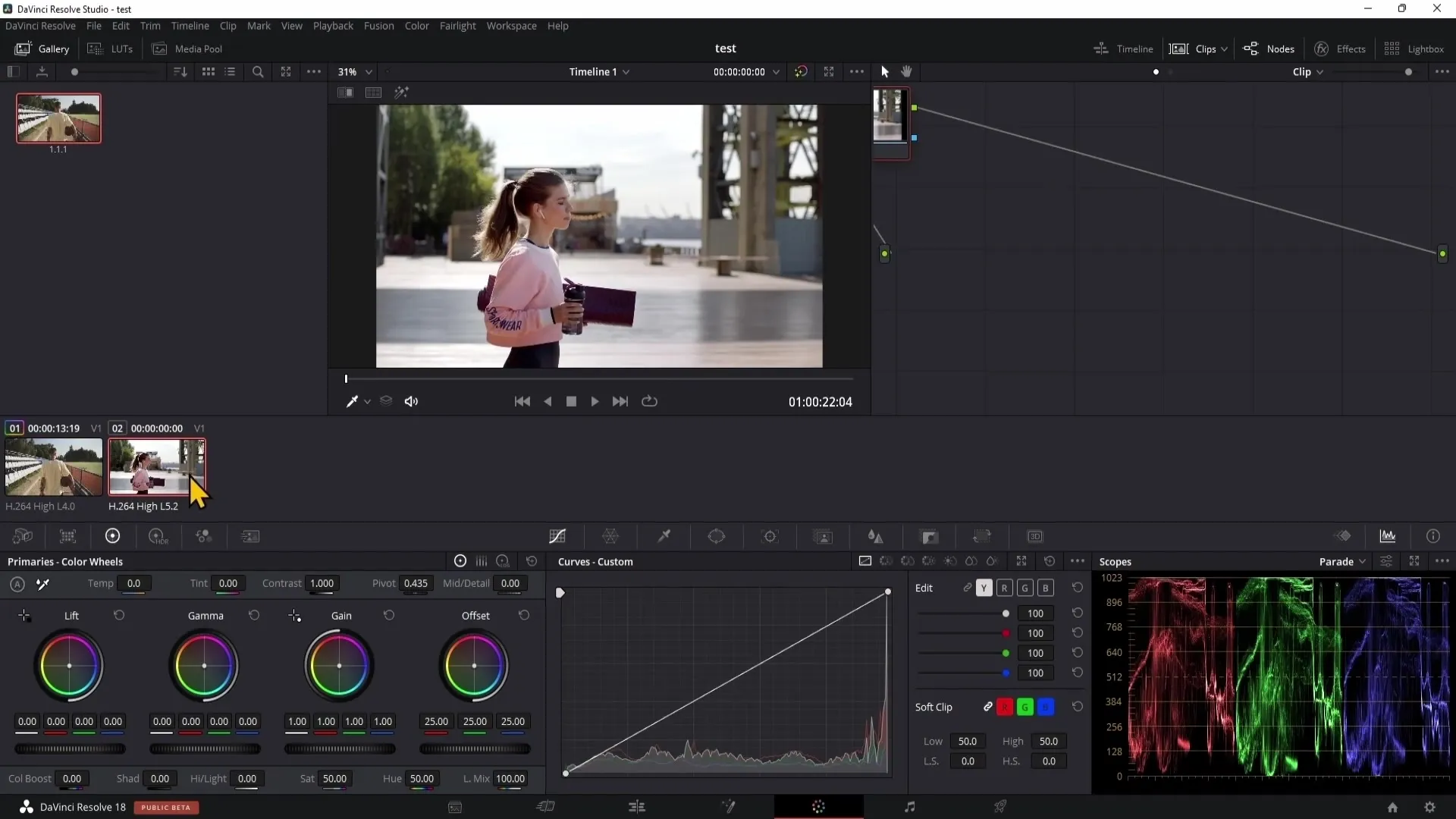Switch to the Edit page
This screenshot has height=819, width=1456.
tap(637, 807)
